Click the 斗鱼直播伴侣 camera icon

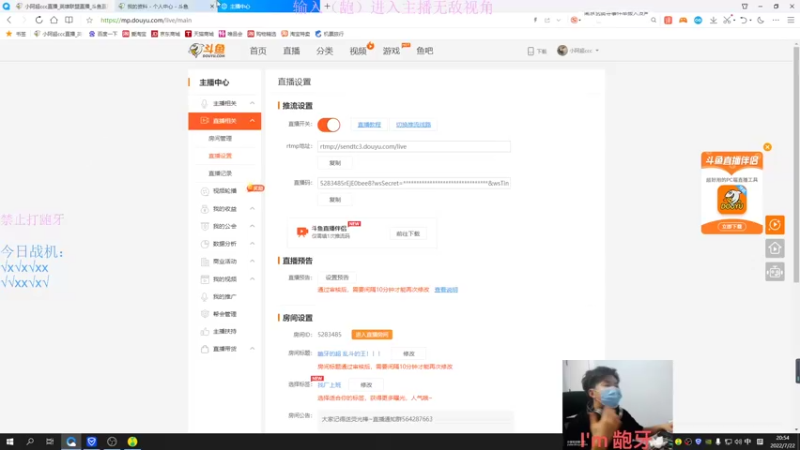302,232
